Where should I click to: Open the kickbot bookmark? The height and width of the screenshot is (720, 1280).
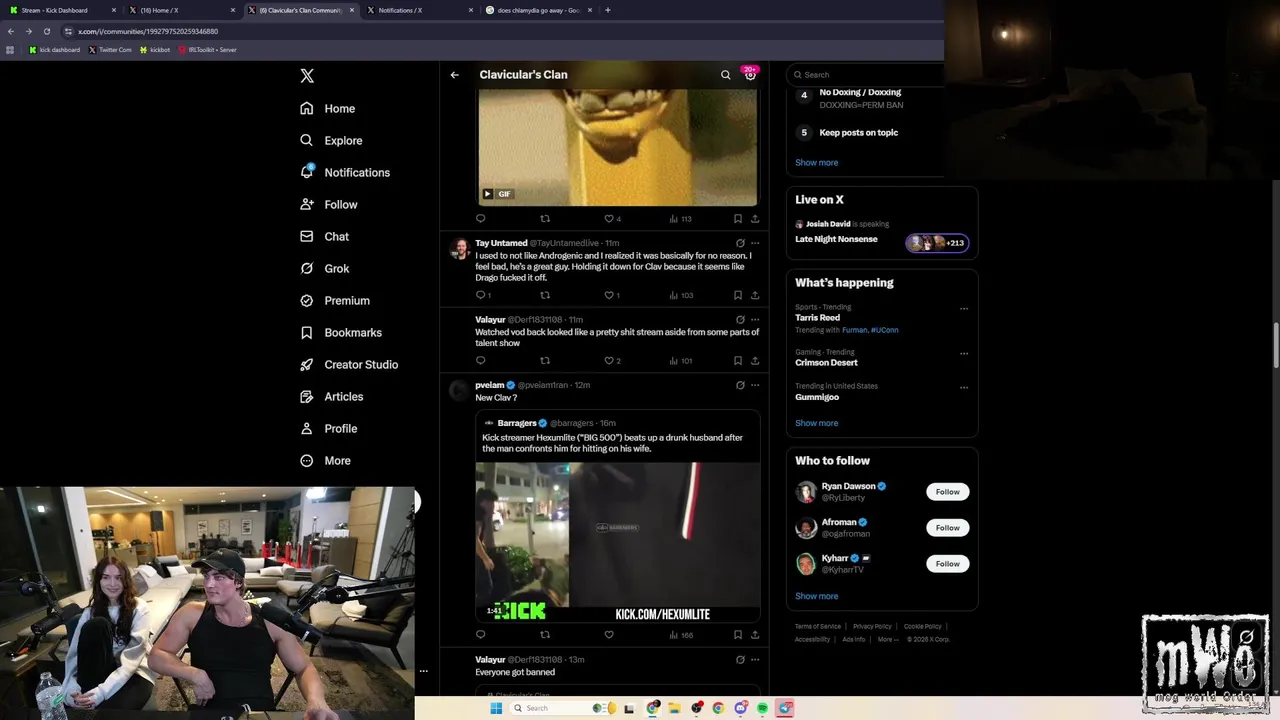[x=155, y=49]
